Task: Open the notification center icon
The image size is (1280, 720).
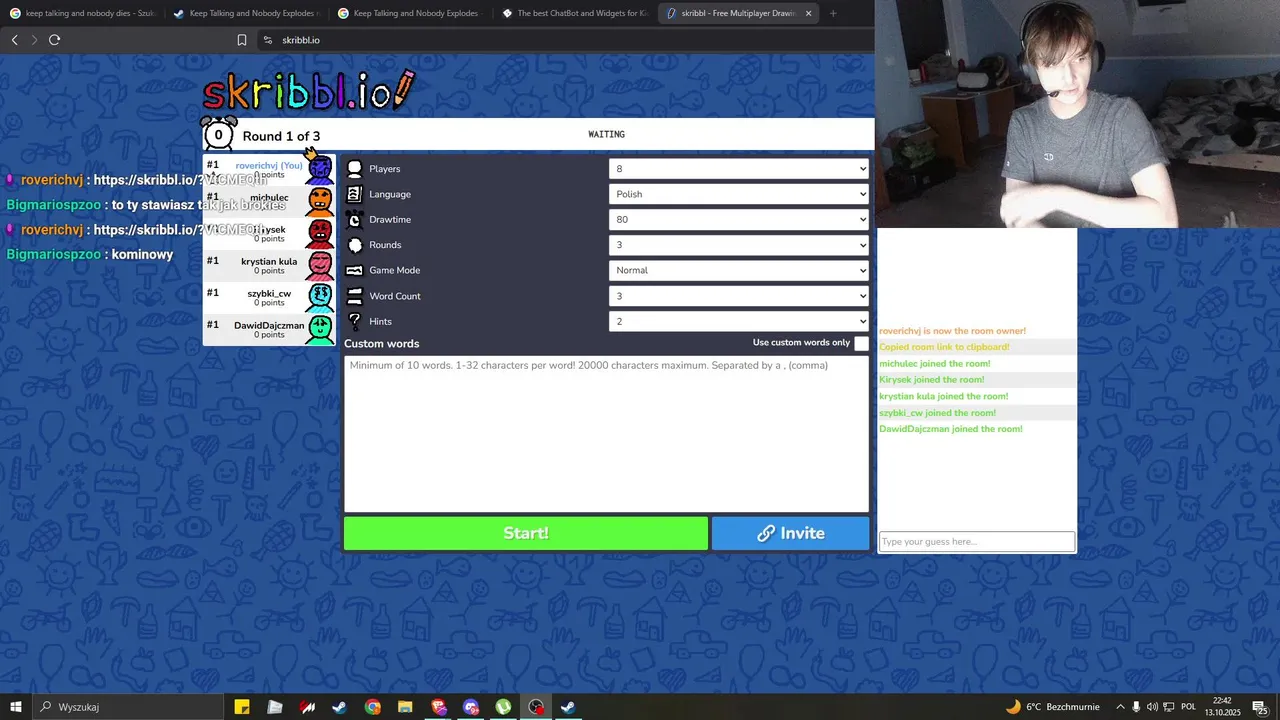Action: [x=1259, y=707]
